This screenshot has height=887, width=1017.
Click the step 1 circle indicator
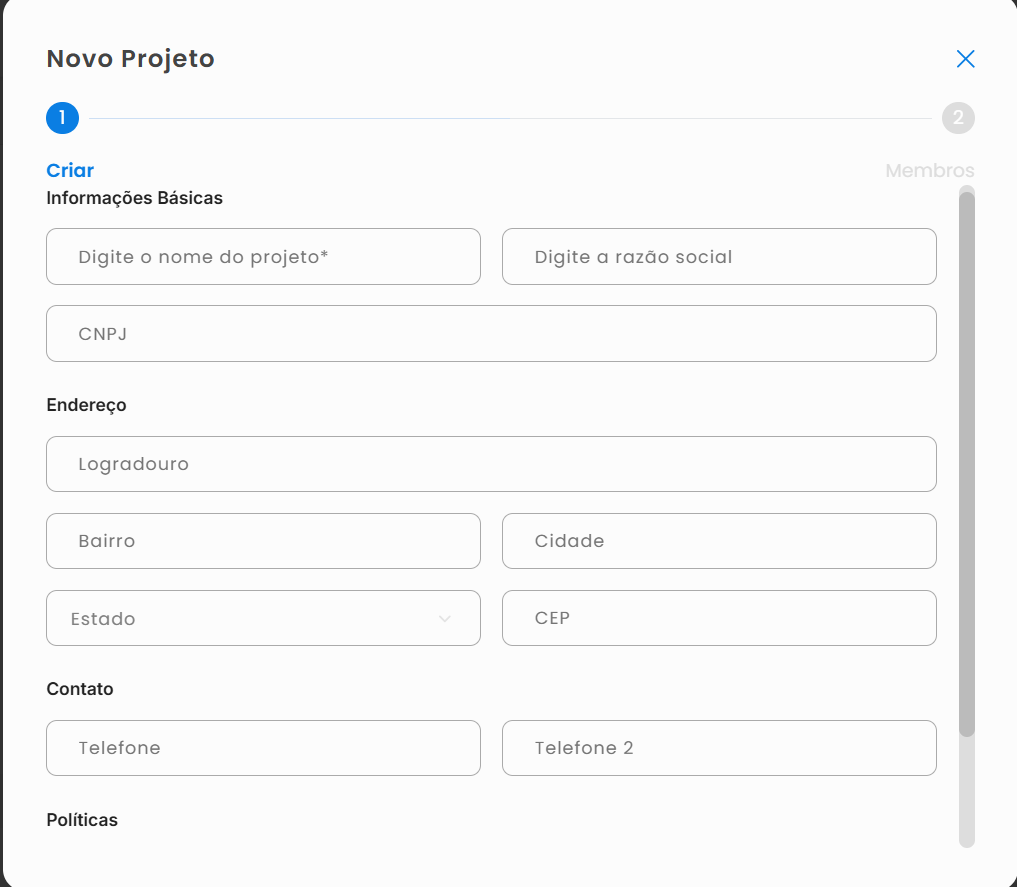(62, 118)
